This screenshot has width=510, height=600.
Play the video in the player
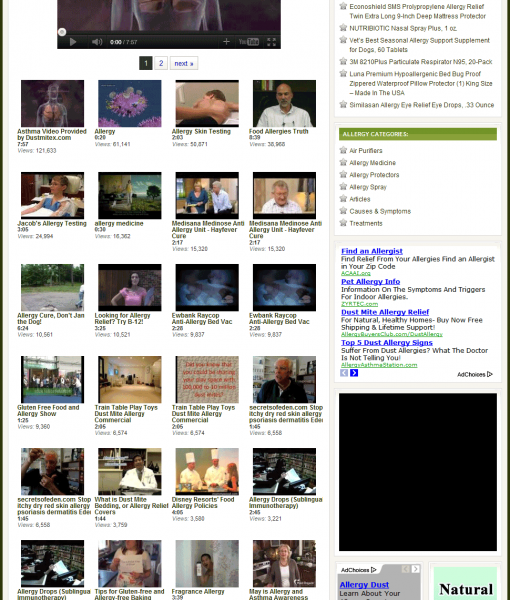click(73, 42)
